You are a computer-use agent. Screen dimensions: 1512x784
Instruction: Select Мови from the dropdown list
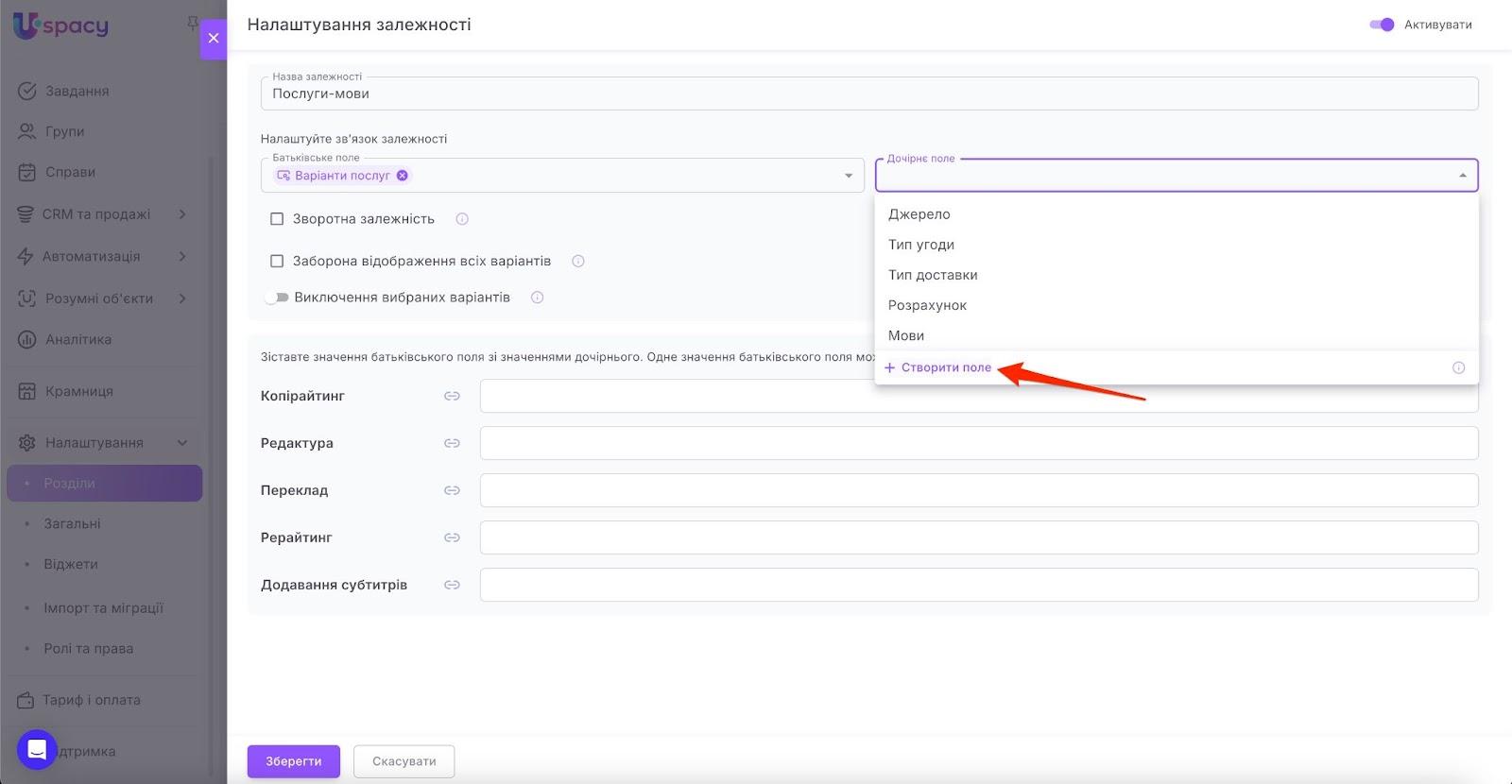(x=906, y=335)
